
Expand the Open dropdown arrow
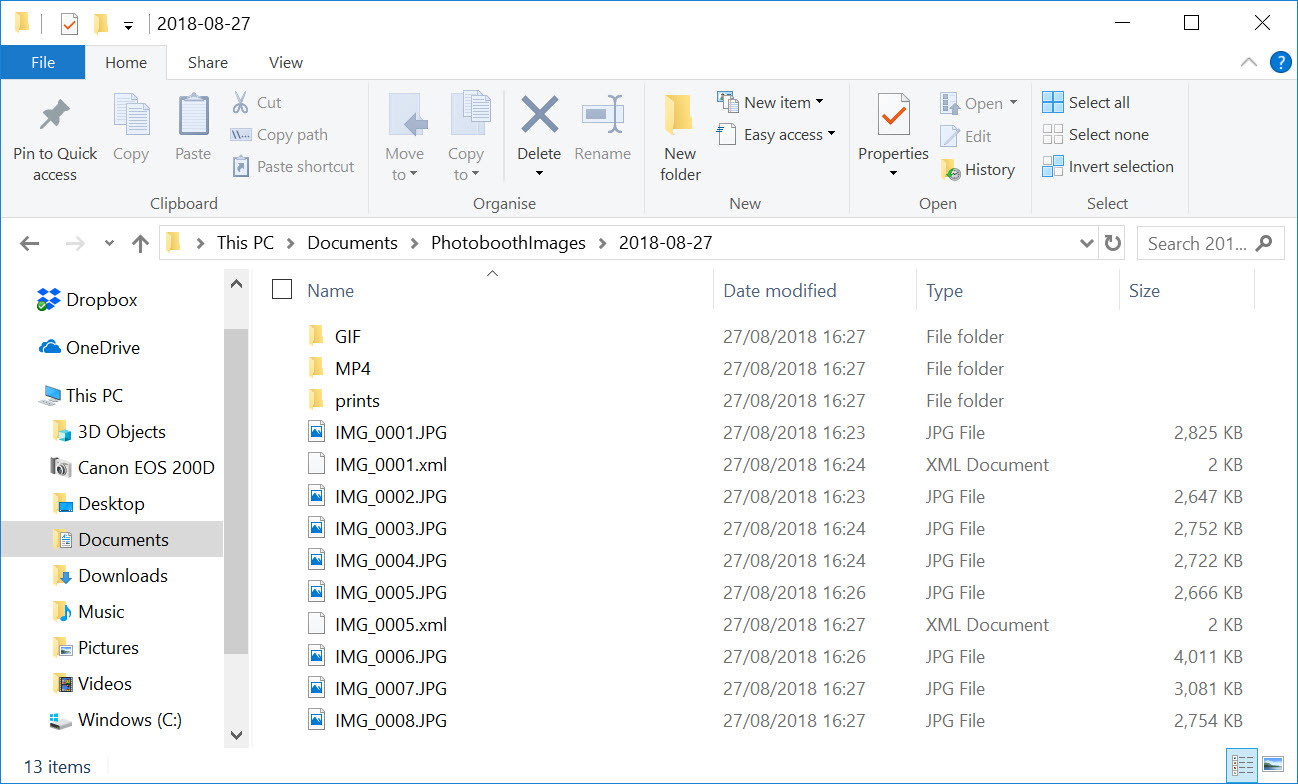coord(1013,103)
